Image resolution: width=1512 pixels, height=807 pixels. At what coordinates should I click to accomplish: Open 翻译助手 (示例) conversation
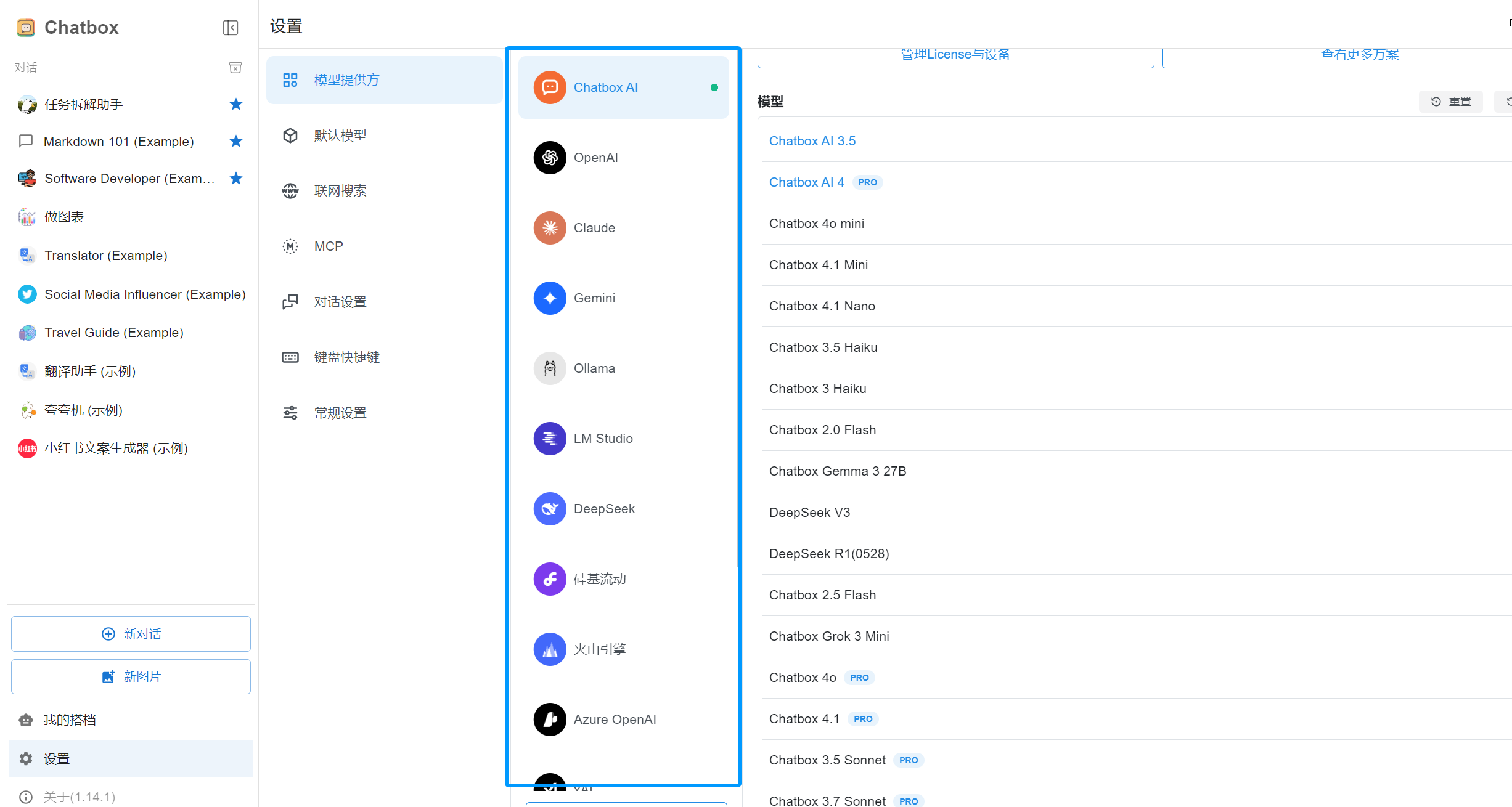(131, 371)
